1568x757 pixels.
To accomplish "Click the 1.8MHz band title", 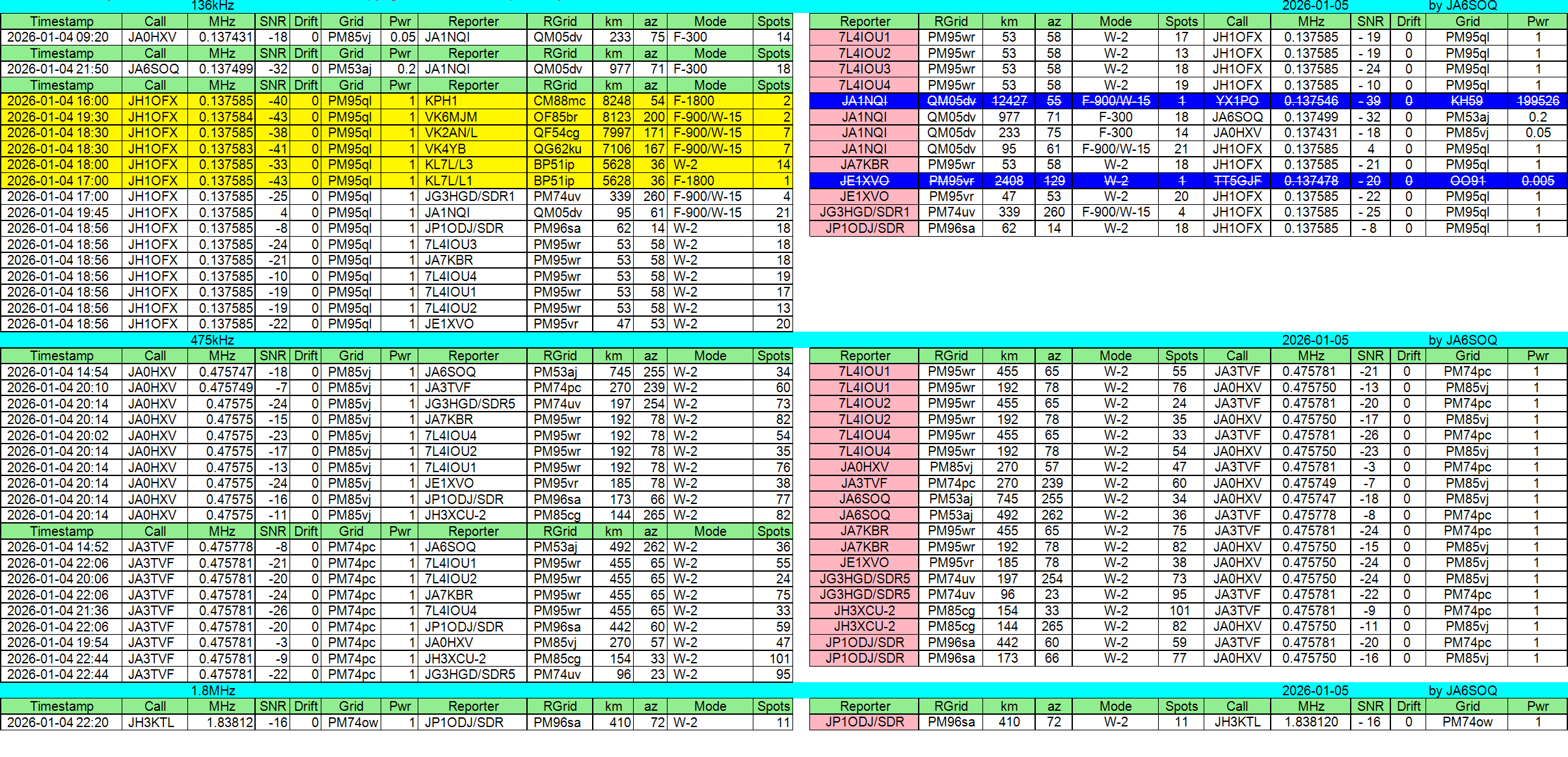I will pyautogui.click(x=212, y=691).
